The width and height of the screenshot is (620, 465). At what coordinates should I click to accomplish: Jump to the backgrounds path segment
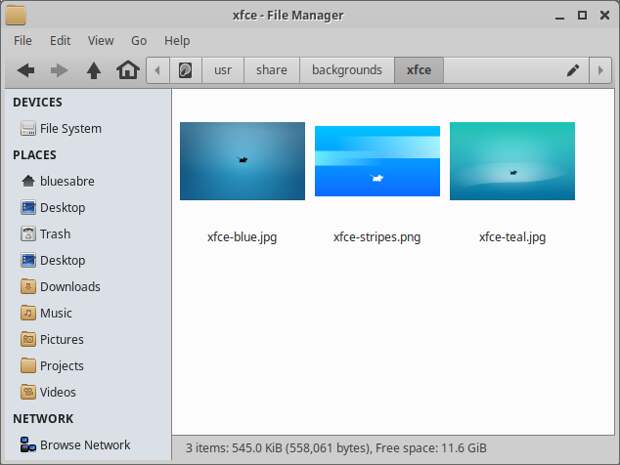[x=347, y=70]
